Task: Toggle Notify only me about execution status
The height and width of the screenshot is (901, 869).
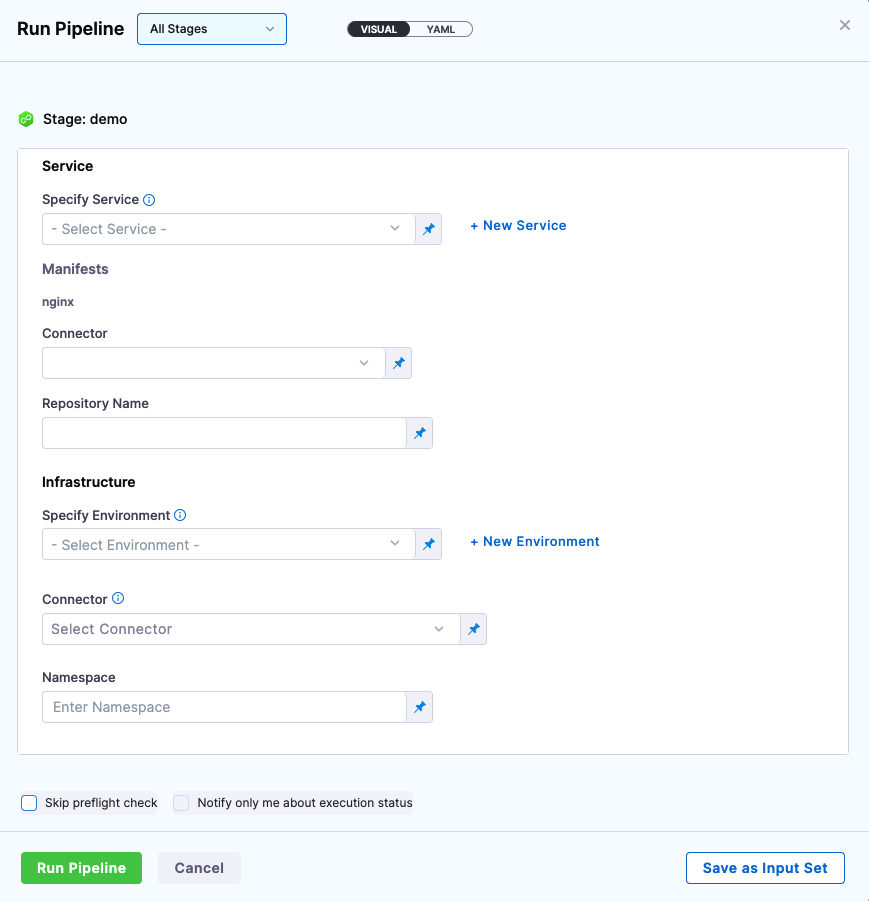Action: (x=181, y=803)
